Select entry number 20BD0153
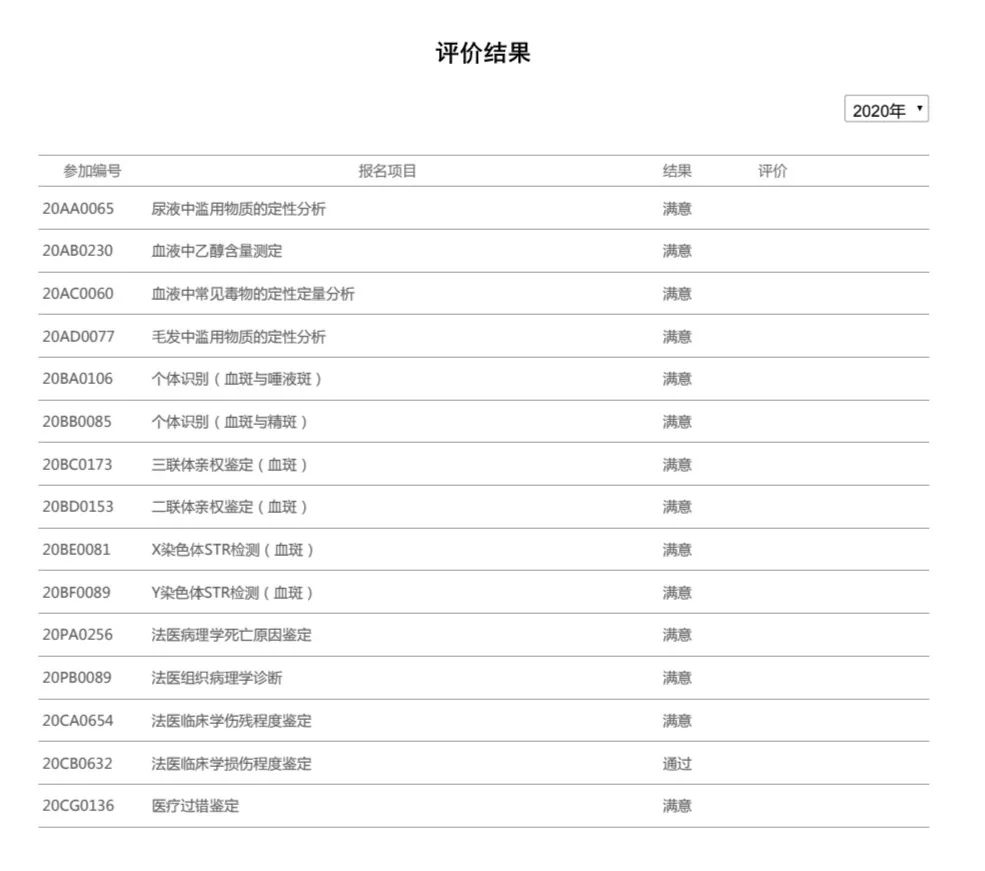Screen dimensions: 985x871 [x=78, y=507]
